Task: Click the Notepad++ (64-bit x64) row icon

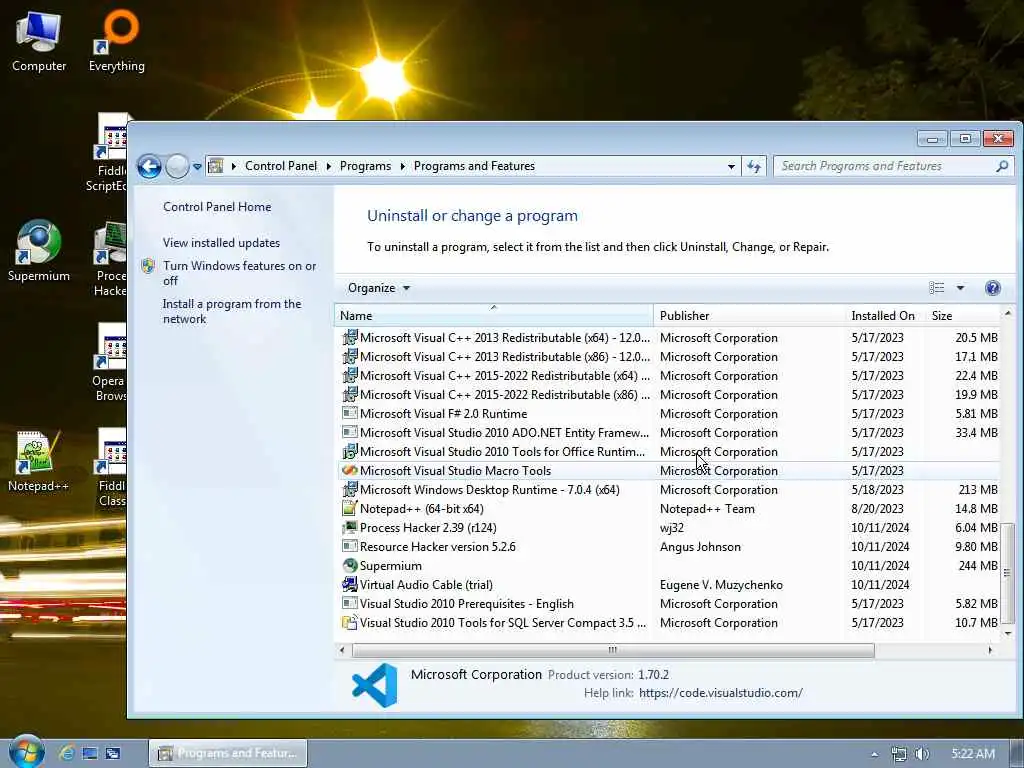Action: [350, 509]
